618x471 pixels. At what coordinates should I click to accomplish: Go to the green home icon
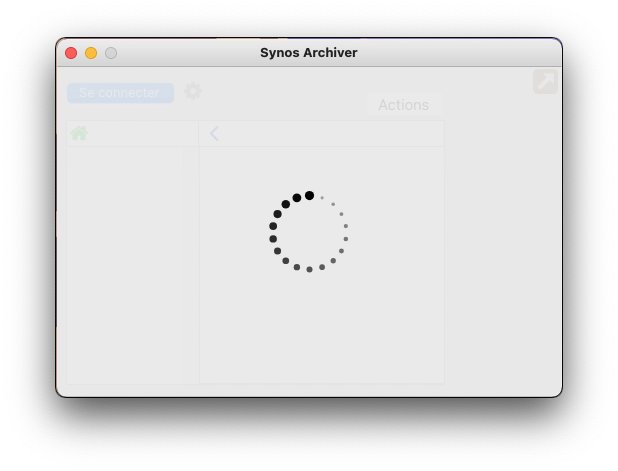pos(79,133)
